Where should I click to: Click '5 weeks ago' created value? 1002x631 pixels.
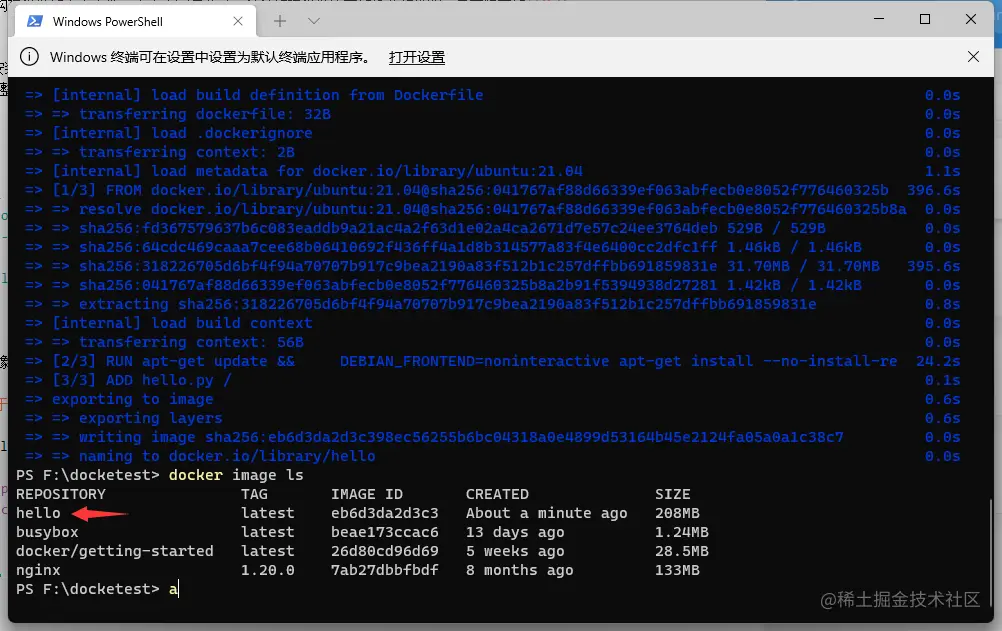point(515,551)
